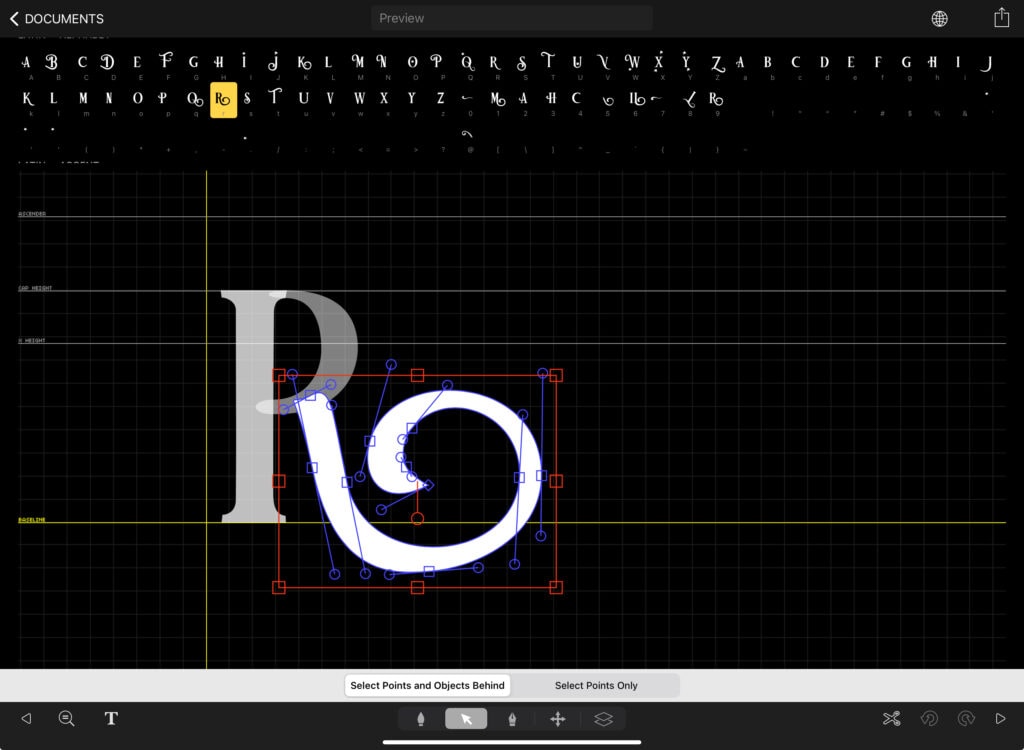Screen dimensions: 1024x750
Task: Select the pen nib tool
Action: click(512, 719)
